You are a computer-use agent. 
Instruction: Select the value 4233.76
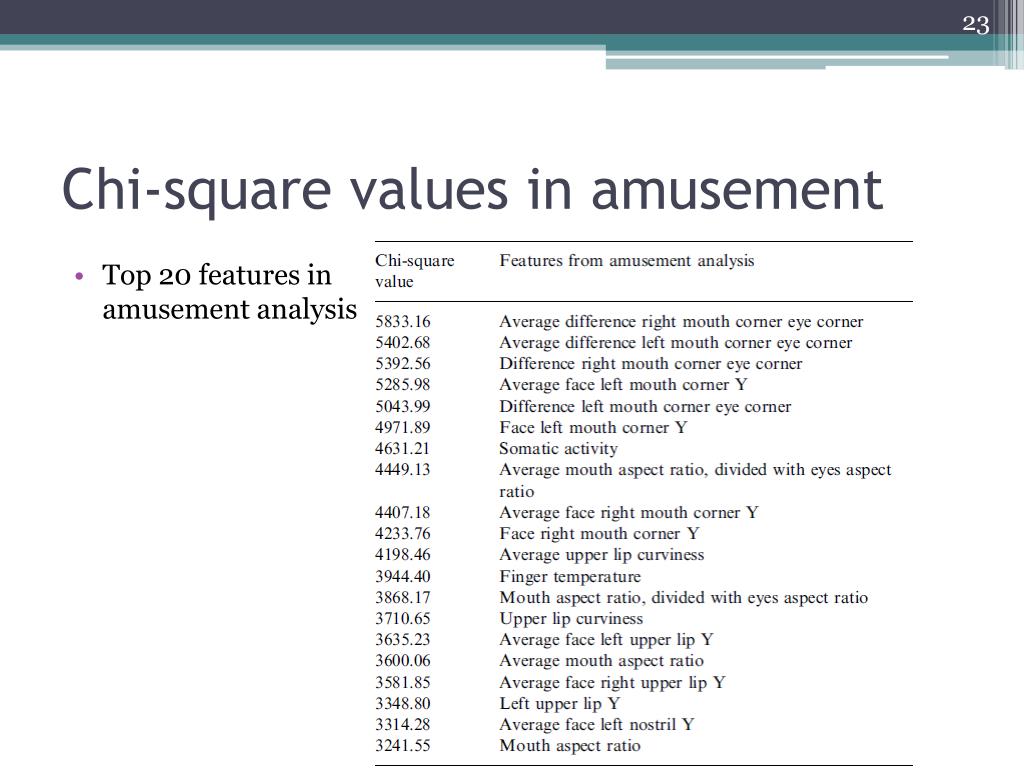point(403,533)
